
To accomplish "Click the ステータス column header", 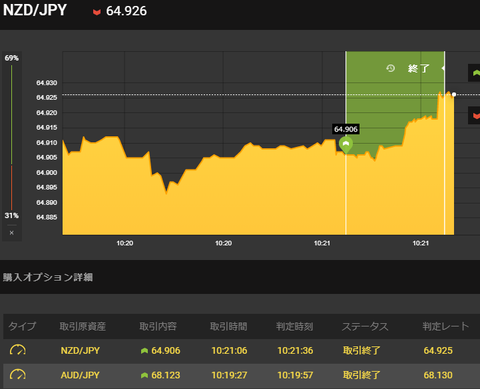I will [365, 326].
